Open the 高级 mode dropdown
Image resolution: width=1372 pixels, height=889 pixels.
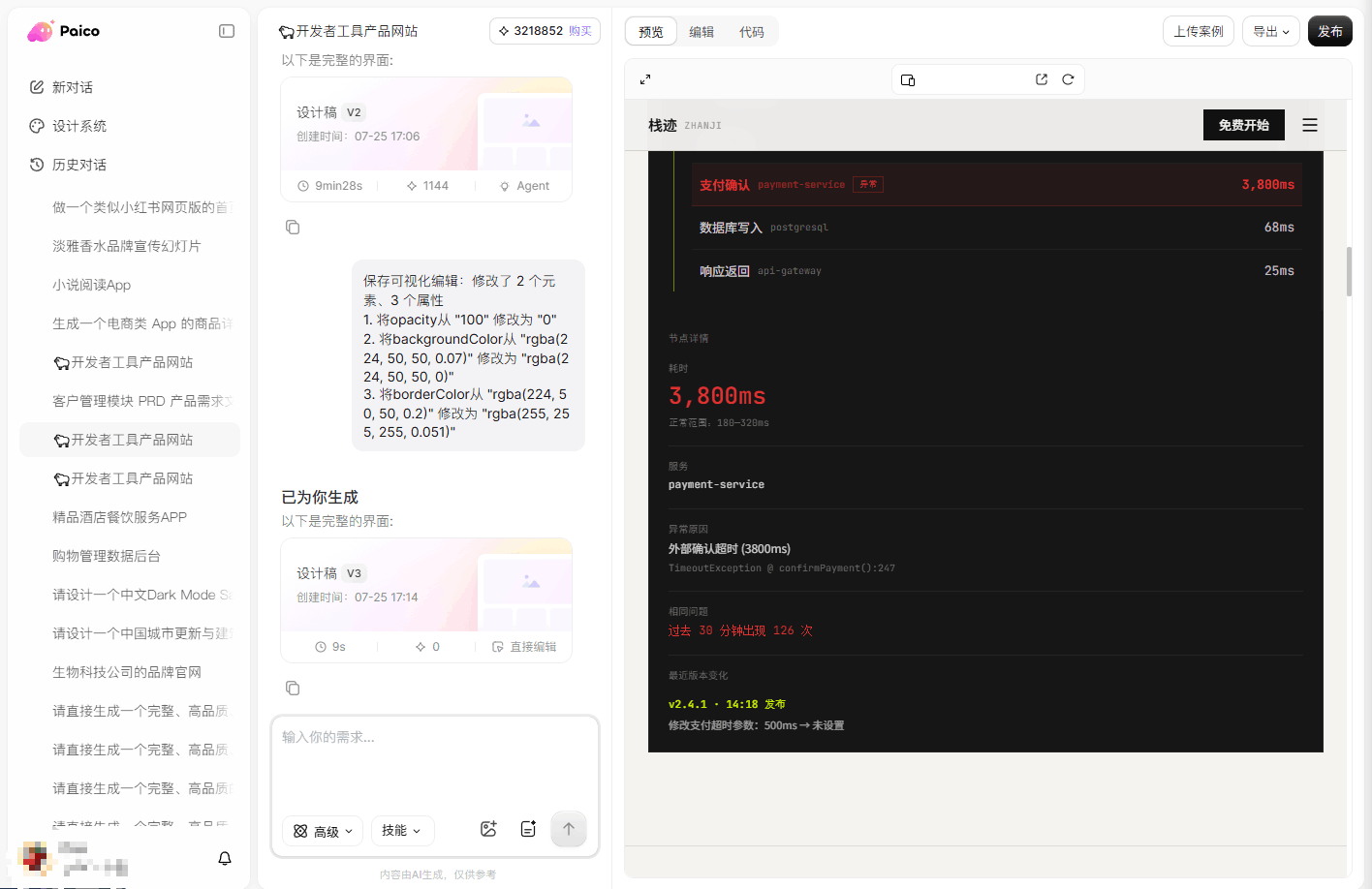[323, 831]
